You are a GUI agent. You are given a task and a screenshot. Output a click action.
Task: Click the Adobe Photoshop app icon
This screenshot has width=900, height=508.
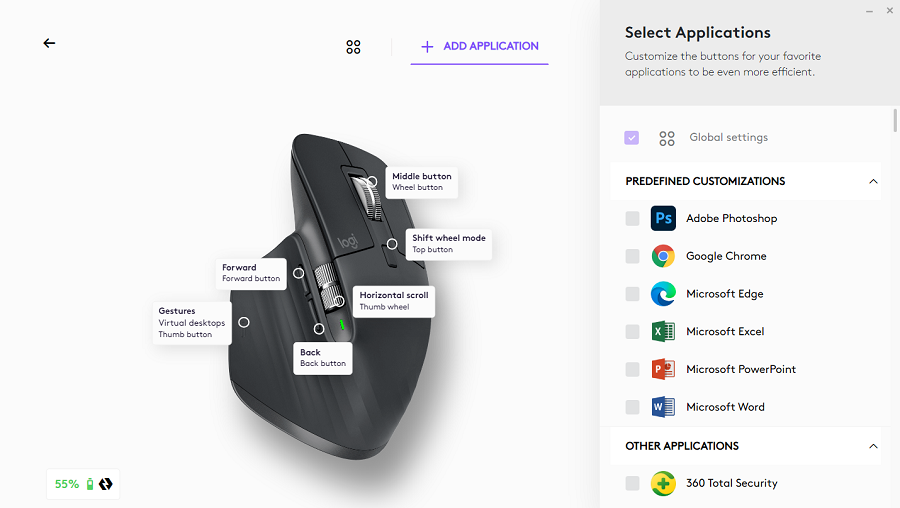coord(663,218)
